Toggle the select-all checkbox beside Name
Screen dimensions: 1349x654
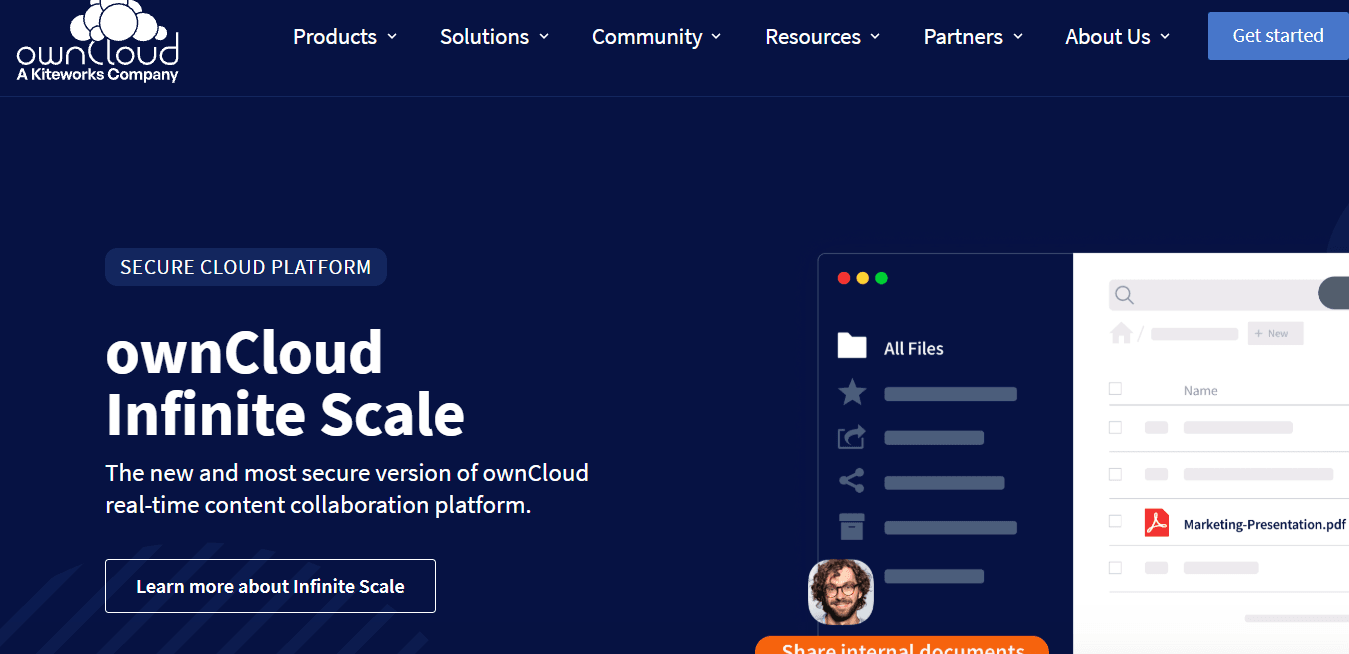[x=1116, y=389]
